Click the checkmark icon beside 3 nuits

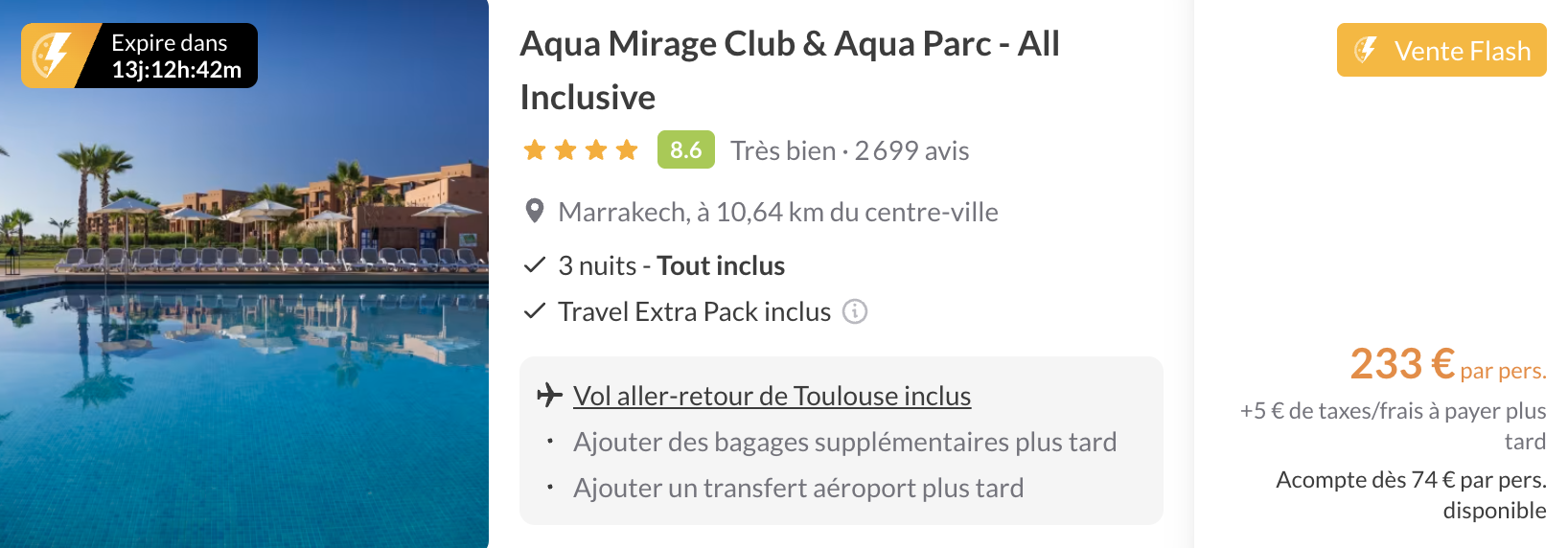(535, 265)
